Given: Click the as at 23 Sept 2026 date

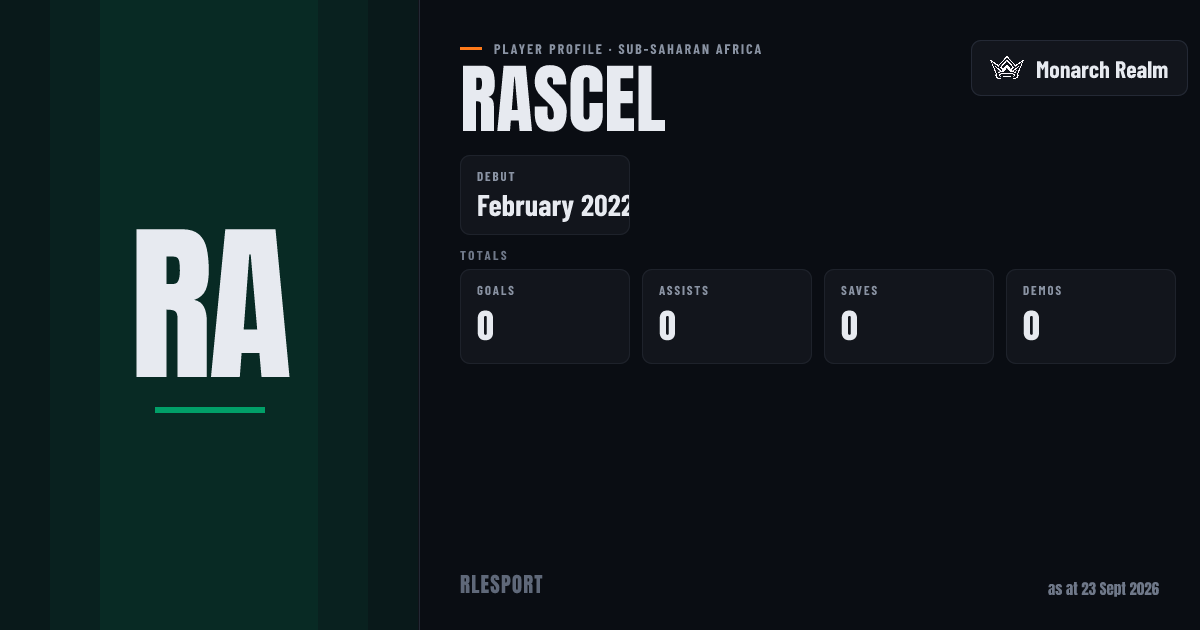Looking at the screenshot, I should pyautogui.click(x=1103, y=589).
